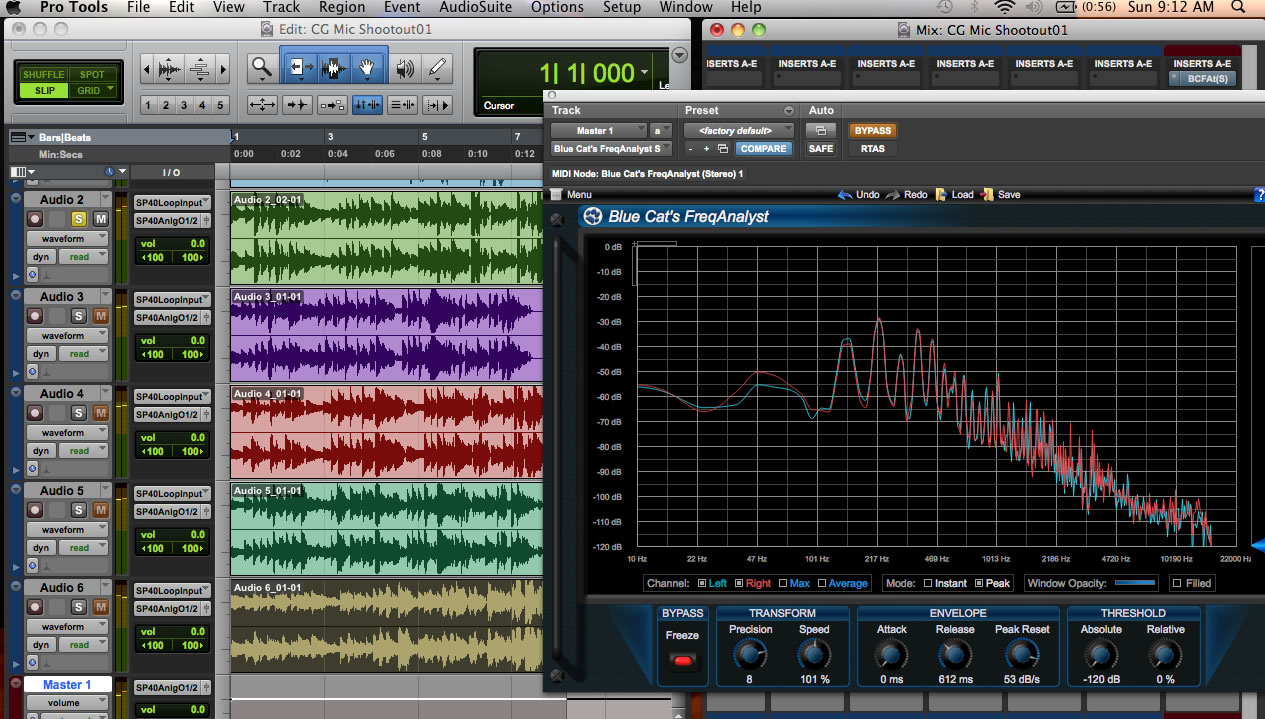The width and height of the screenshot is (1265, 719).
Task: Adjust the Window Opacity slider
Action: click(x=1135, y=583)
